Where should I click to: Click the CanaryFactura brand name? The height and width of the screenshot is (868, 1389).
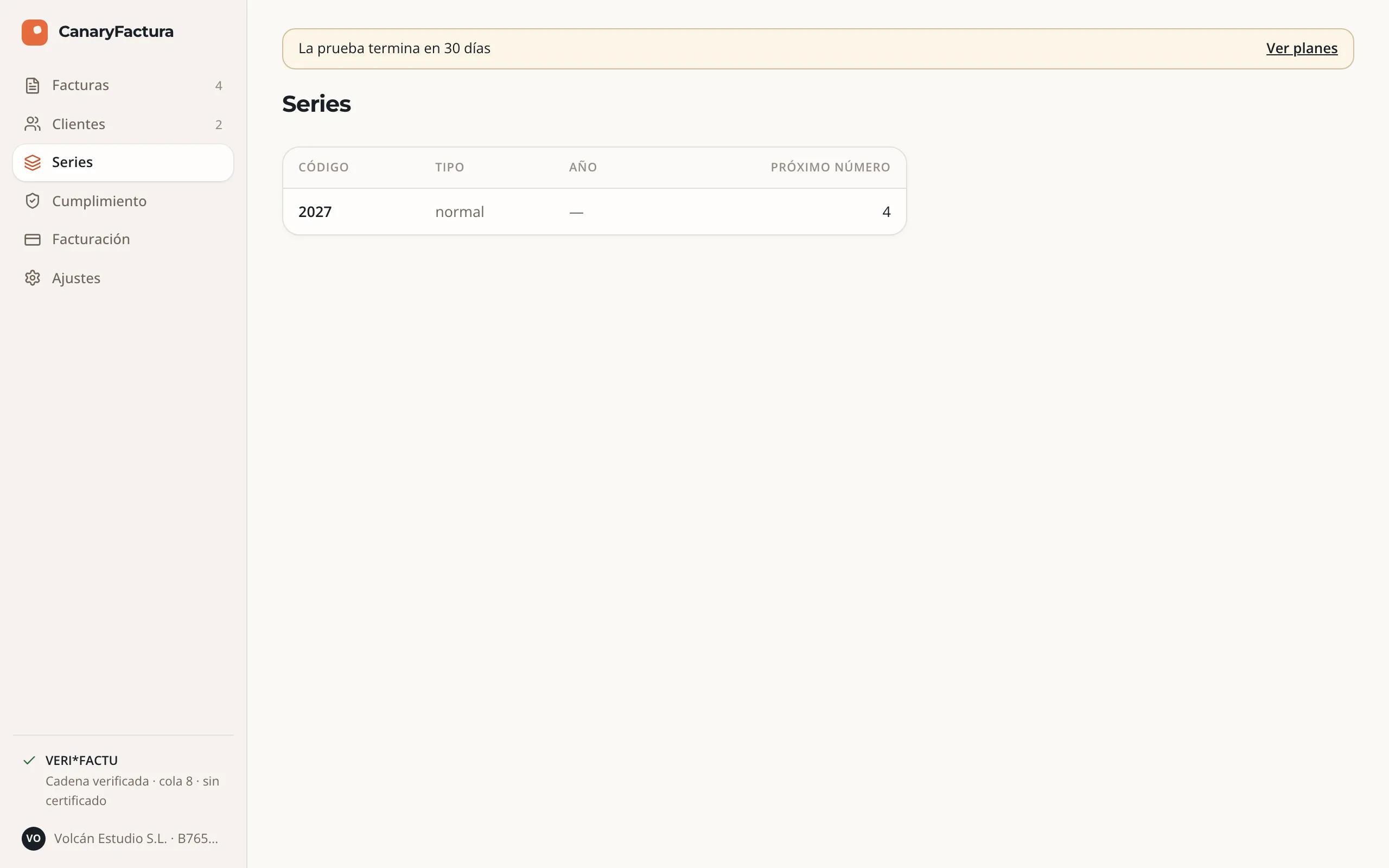coord(116,31)
